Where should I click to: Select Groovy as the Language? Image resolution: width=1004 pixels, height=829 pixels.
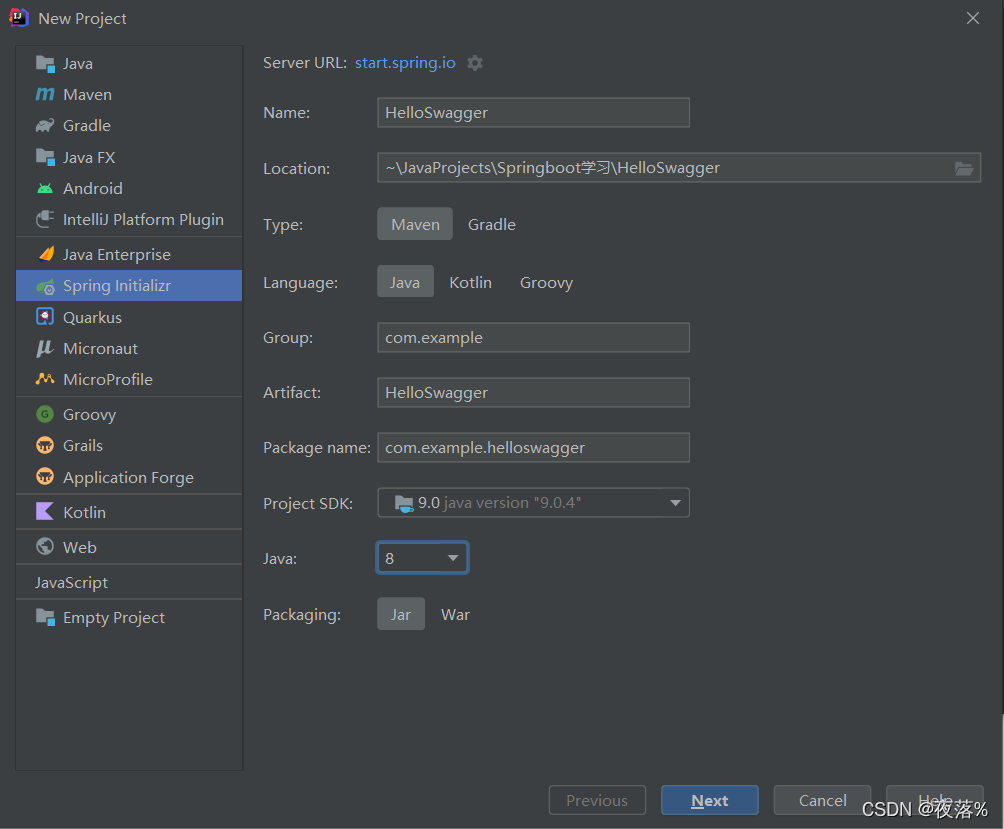pos(546,283)
